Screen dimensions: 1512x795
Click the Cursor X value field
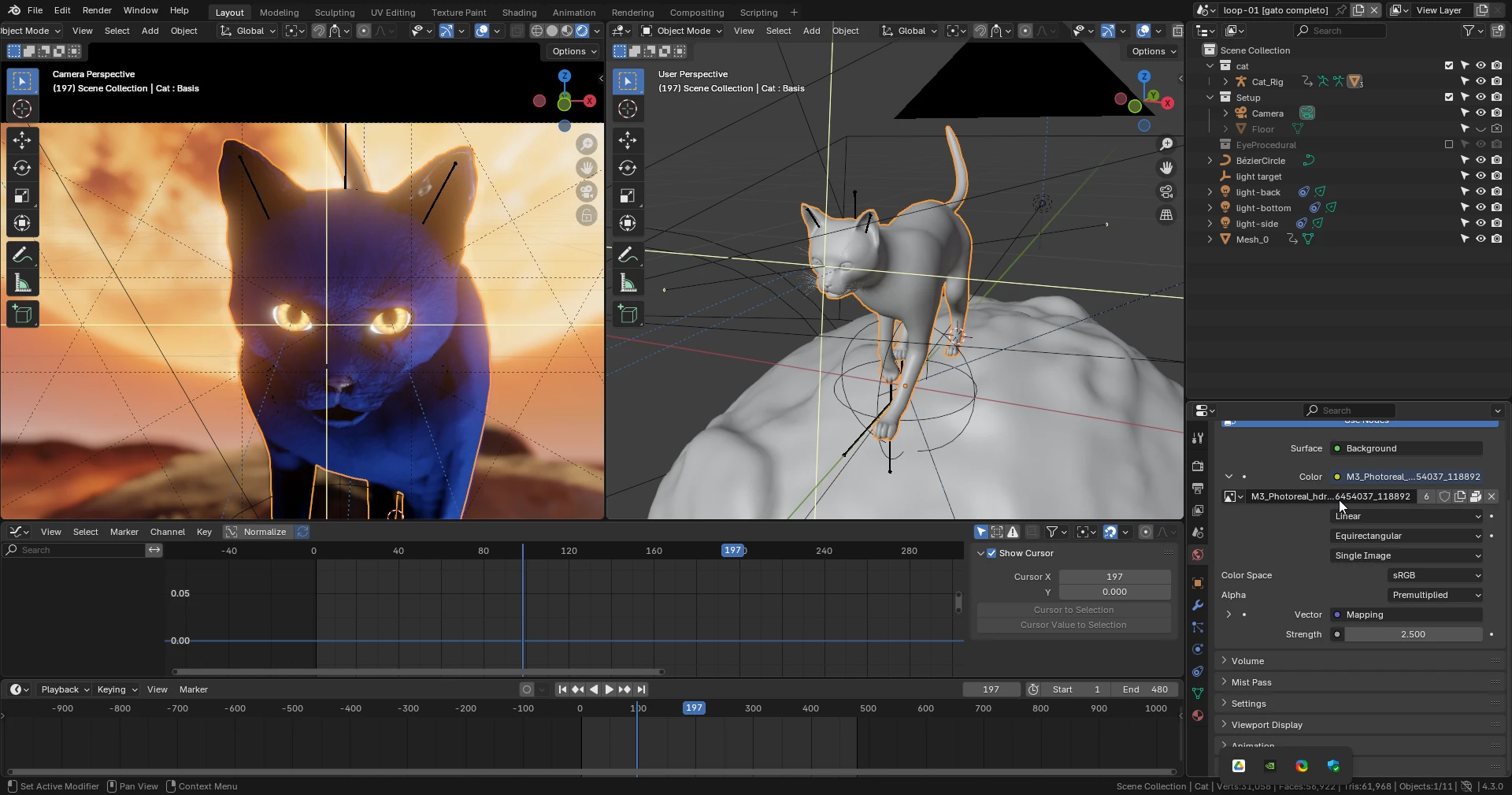tap(1114, 577)
